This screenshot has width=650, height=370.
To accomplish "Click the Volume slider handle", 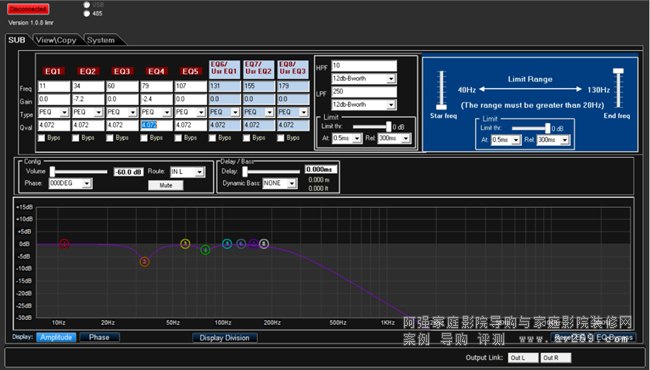I will (x=52, y=172).
